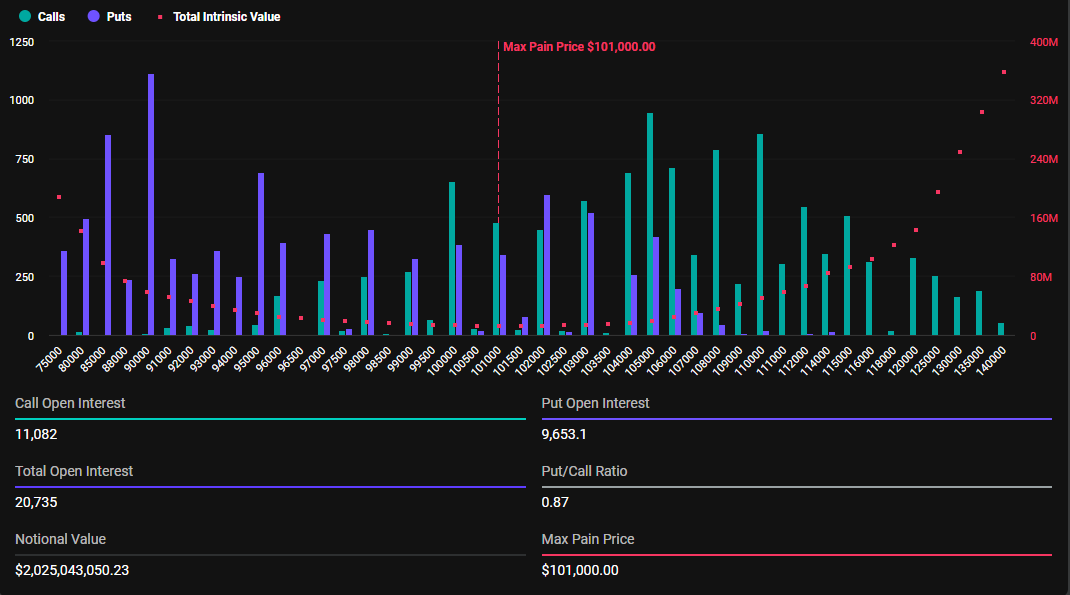Click the Notional Value amount
Viewport: 1070px width, 595px height.
pyautogui.click(x=72, y=570)
